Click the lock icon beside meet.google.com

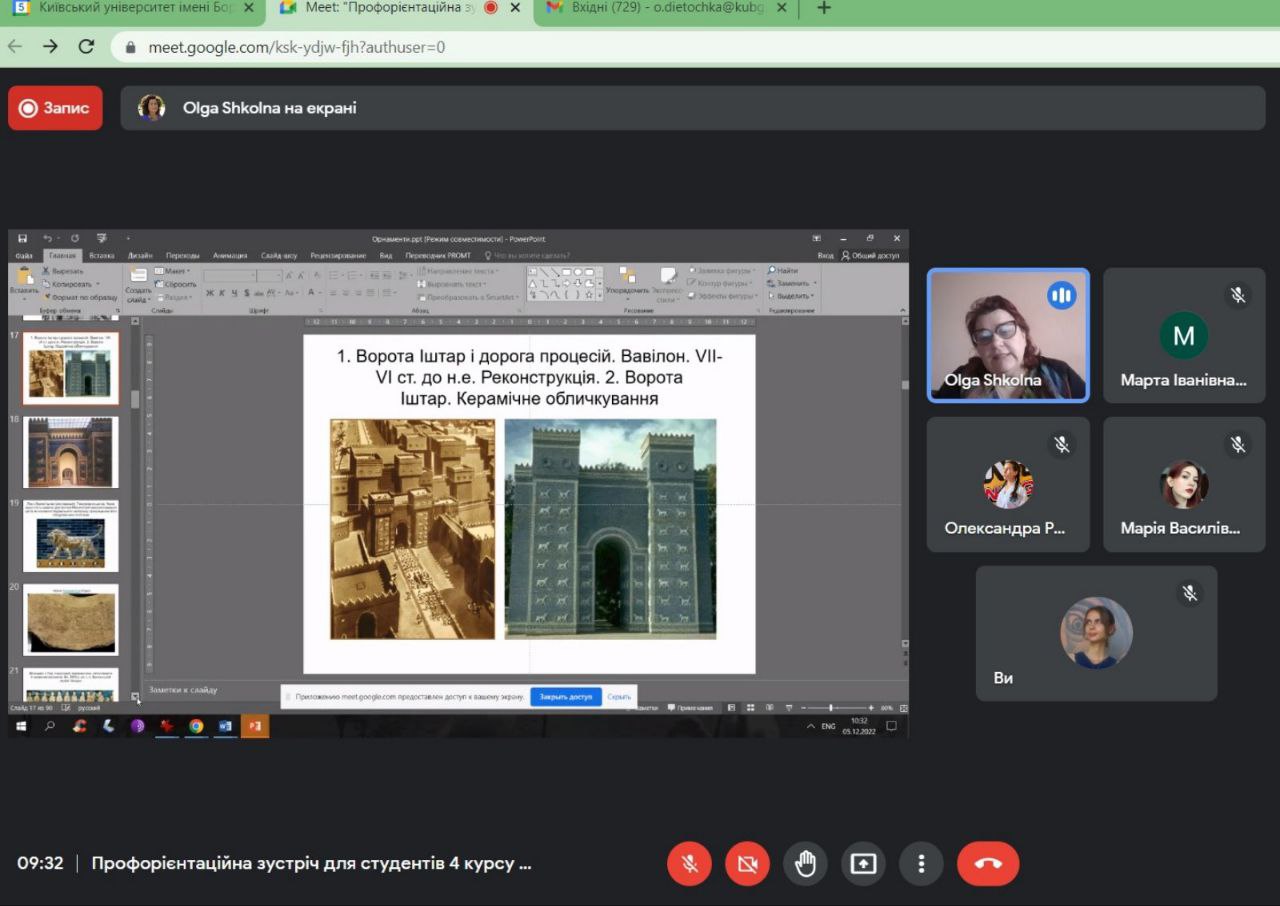coord(130,47)
